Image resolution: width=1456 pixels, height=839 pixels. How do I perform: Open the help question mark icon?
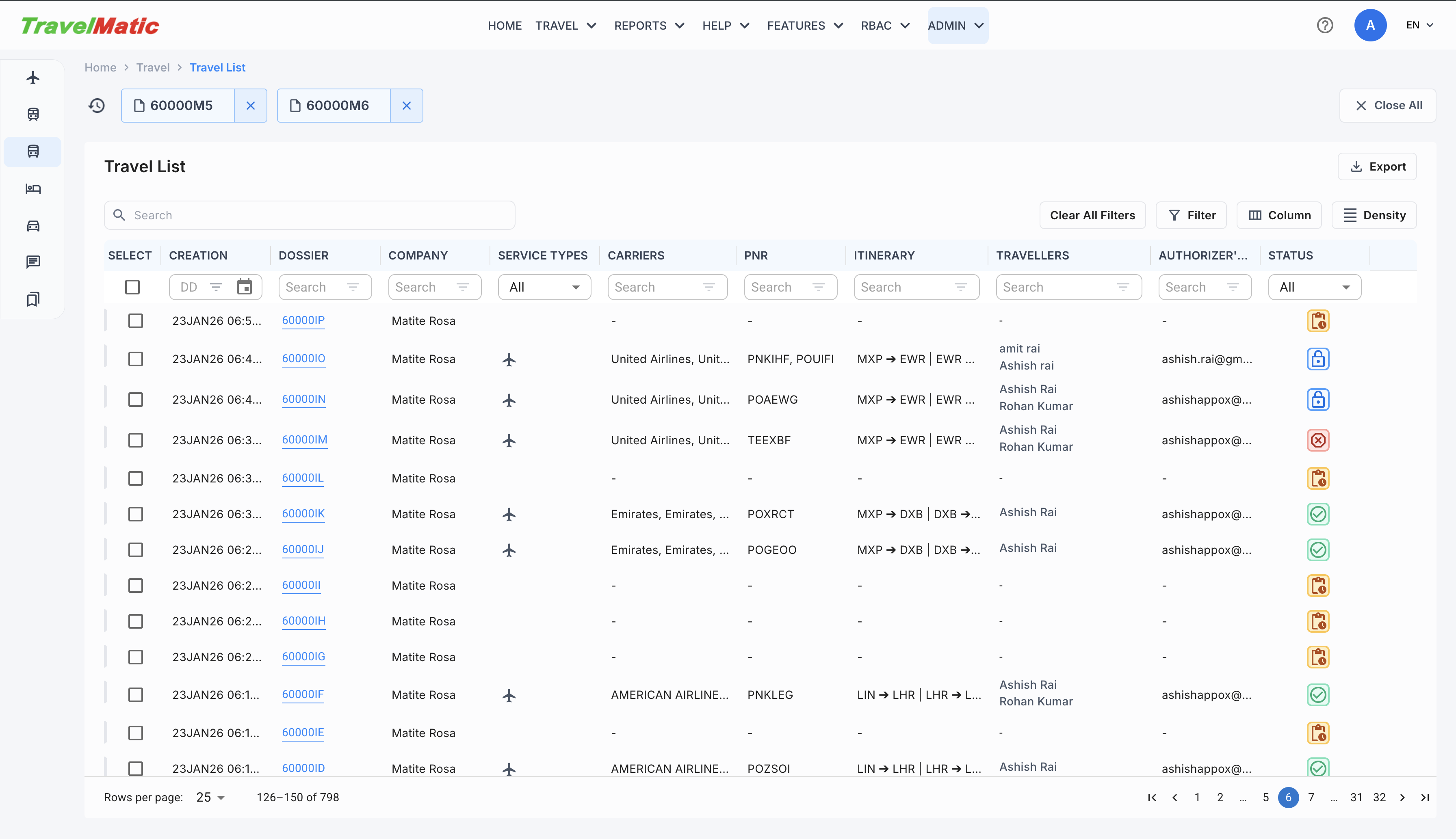click(1325, 25)
